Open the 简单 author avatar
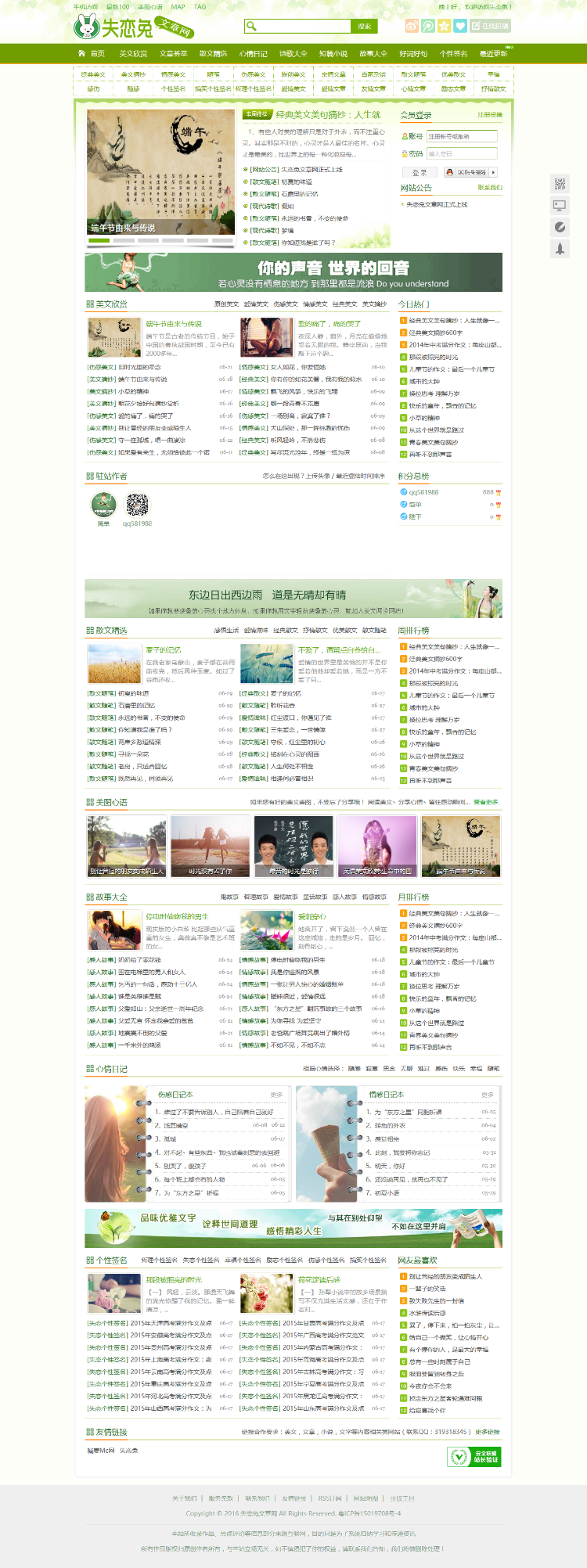The image size is (587, 1568). [103, 504]
